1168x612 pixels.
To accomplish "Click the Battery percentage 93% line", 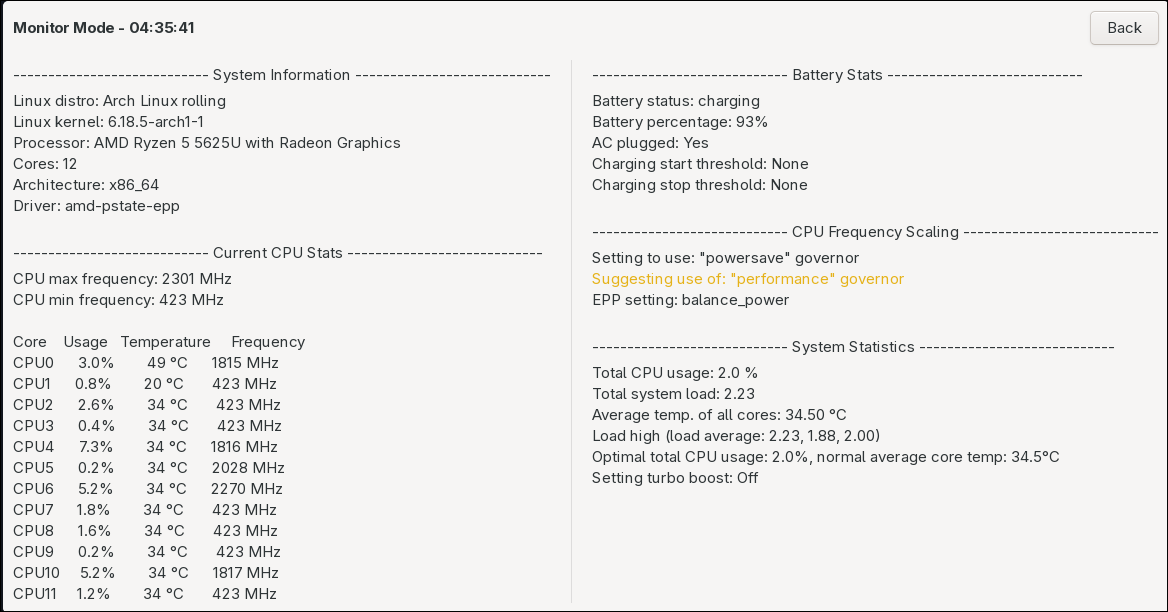I will (x=680, y=122).
